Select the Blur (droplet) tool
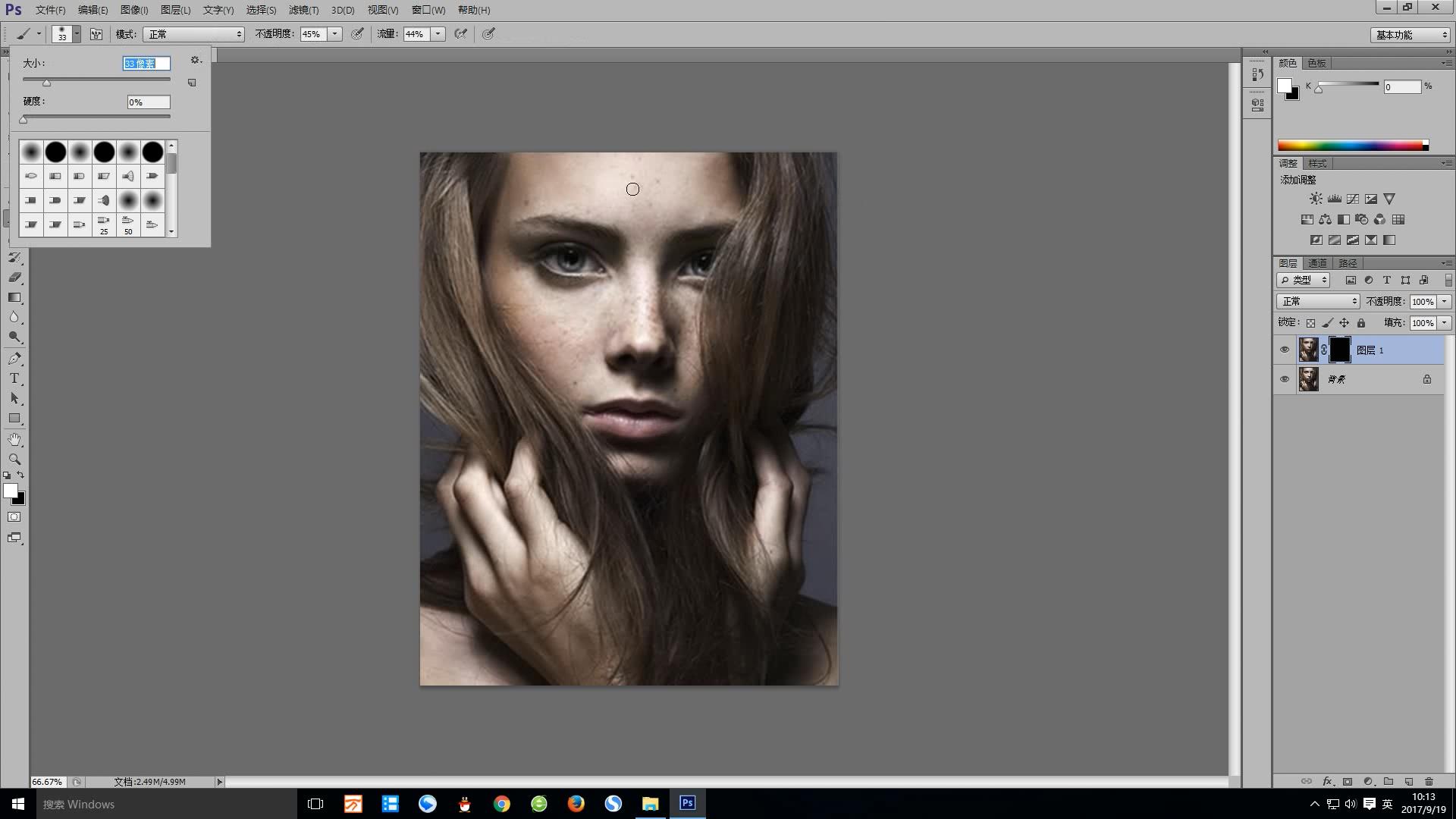The width and height of the screenshot is (1456, 819). pyautogui.click(x=14, y=317)
